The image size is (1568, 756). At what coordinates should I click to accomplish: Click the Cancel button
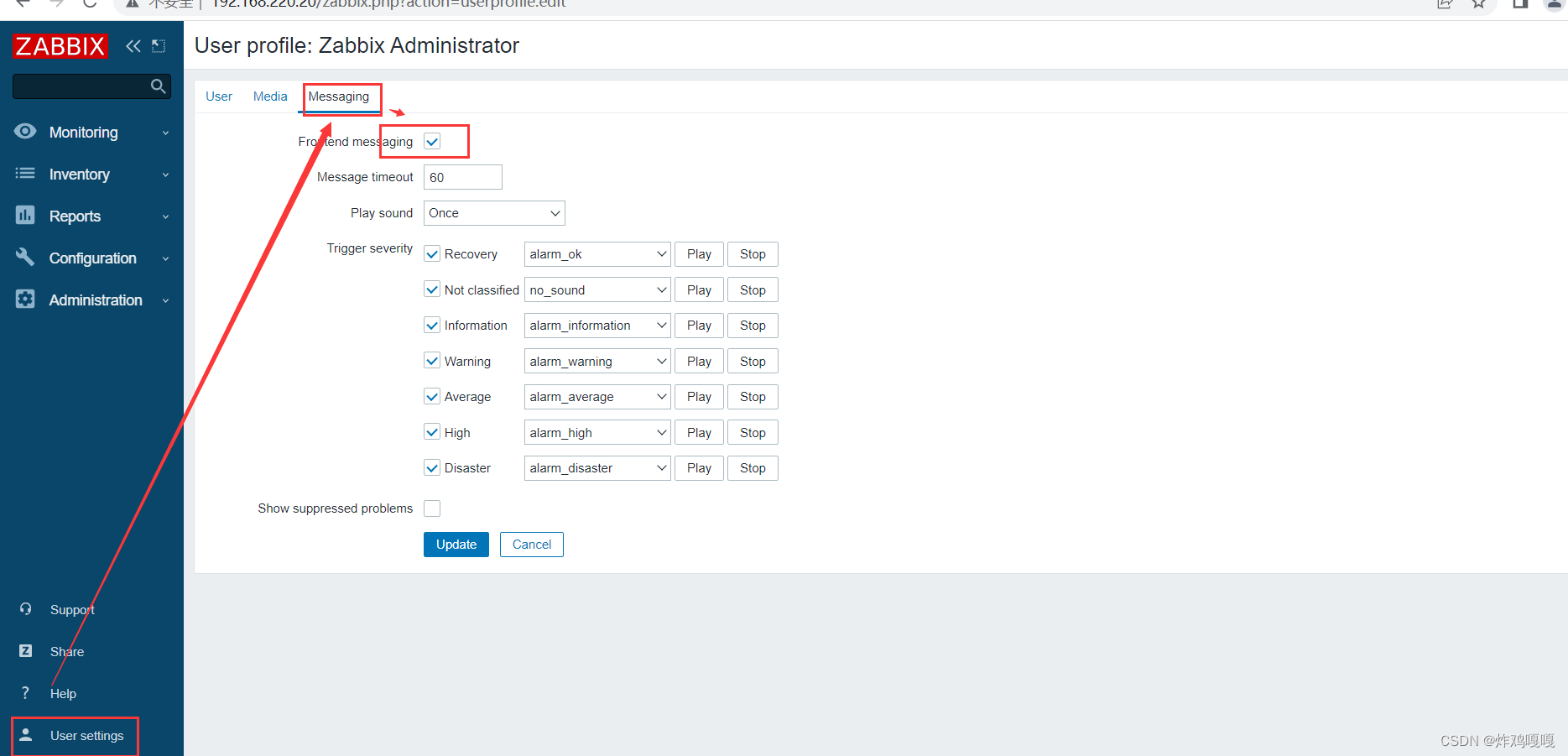(532, 545)
